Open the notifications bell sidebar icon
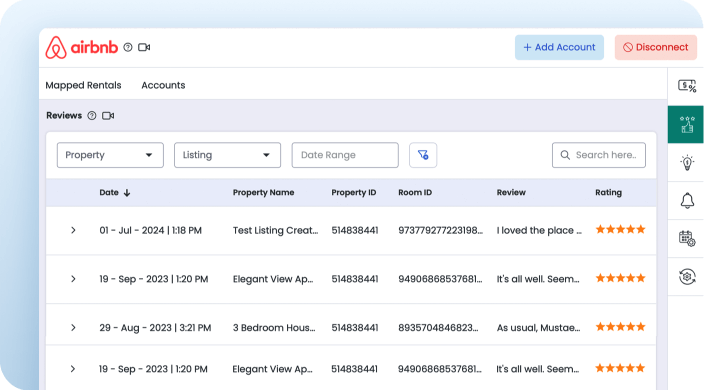Viewport: 704px width, 390px height. click(x=687, y=201)
